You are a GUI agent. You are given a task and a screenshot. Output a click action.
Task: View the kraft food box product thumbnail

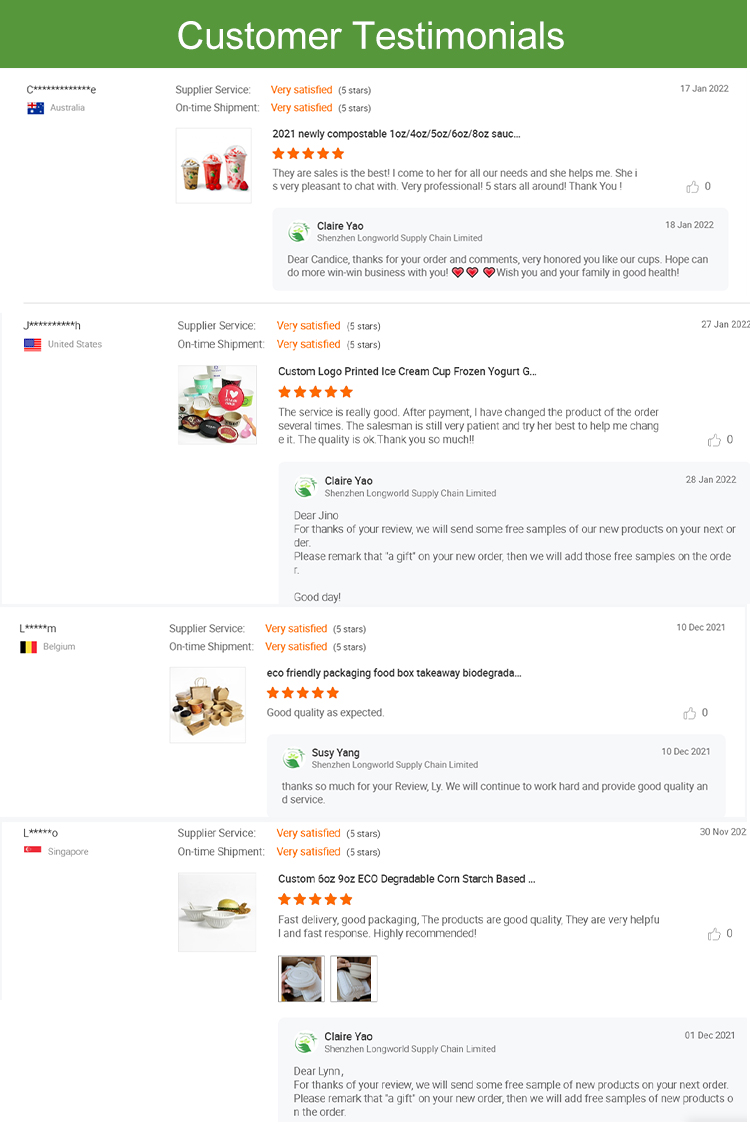207,705
